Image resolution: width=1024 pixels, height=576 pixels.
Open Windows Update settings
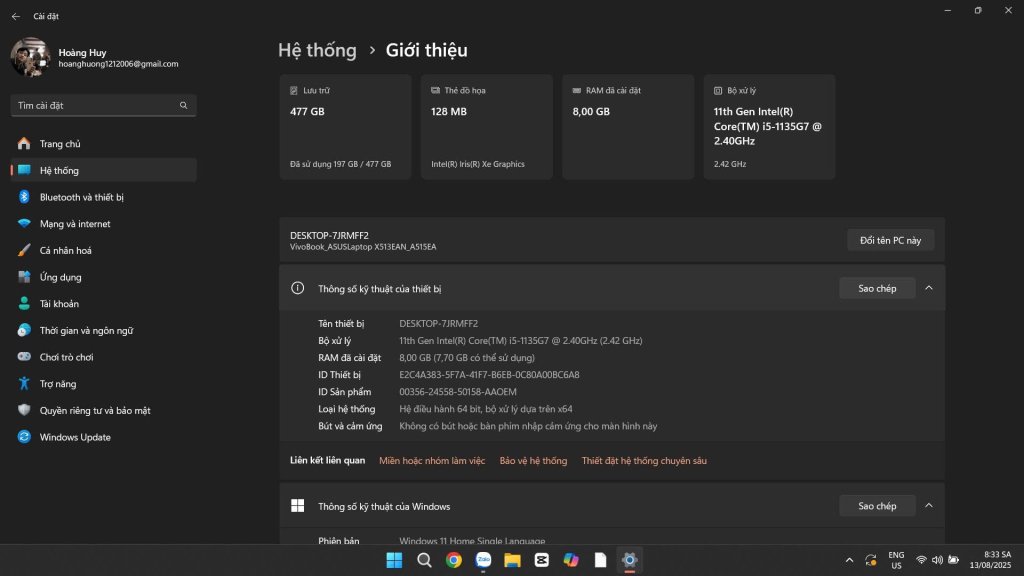tap(103, 438)
